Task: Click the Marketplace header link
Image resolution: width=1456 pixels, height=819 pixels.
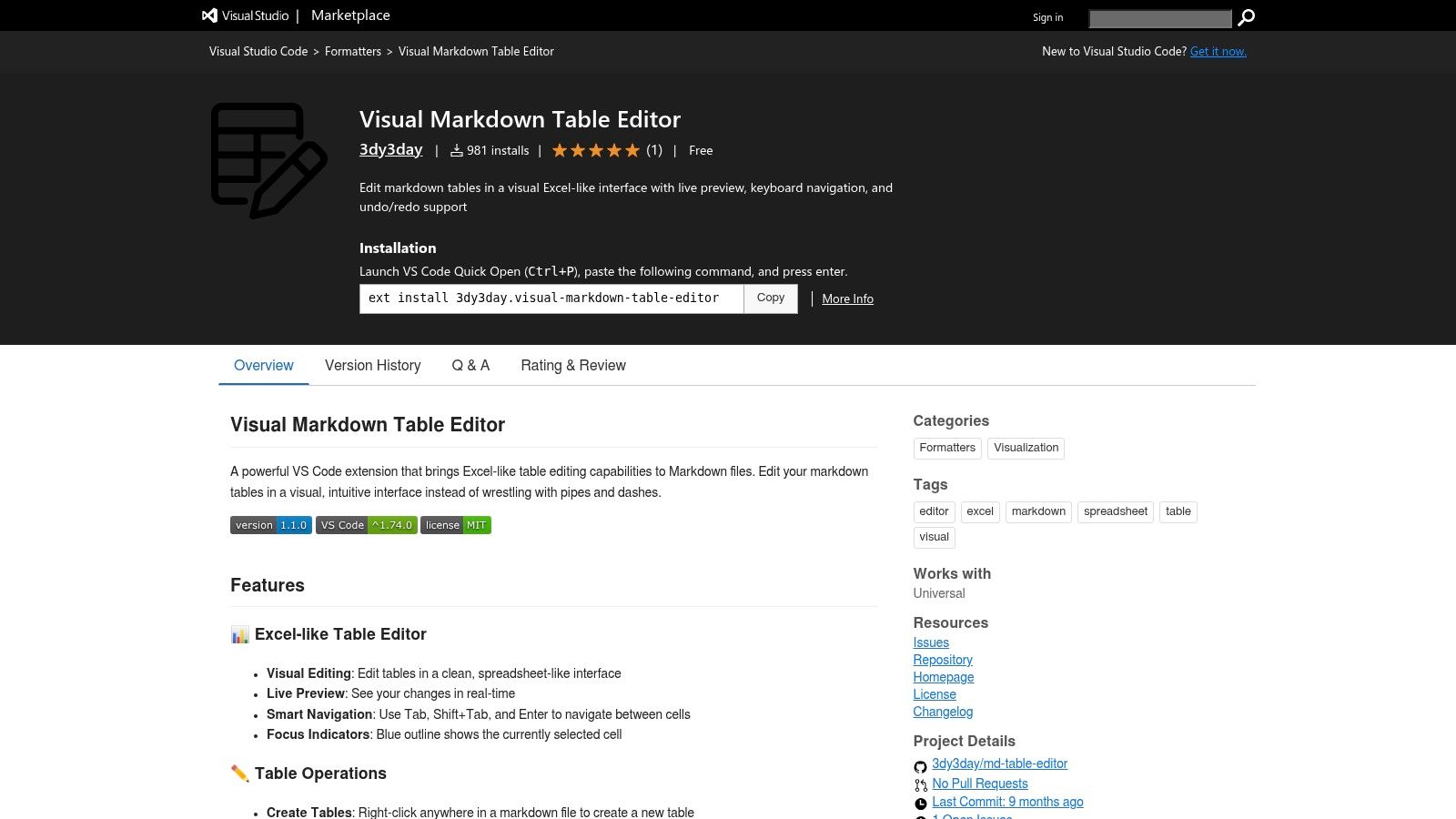Action: point(350,15)
